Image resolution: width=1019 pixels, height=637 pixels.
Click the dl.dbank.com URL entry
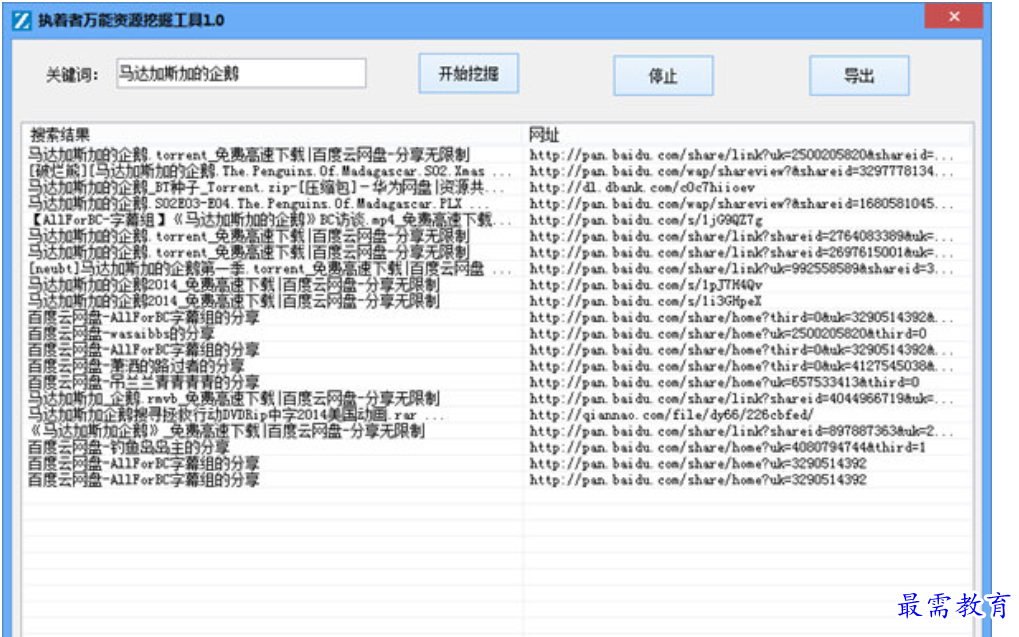tap(642, 187)
